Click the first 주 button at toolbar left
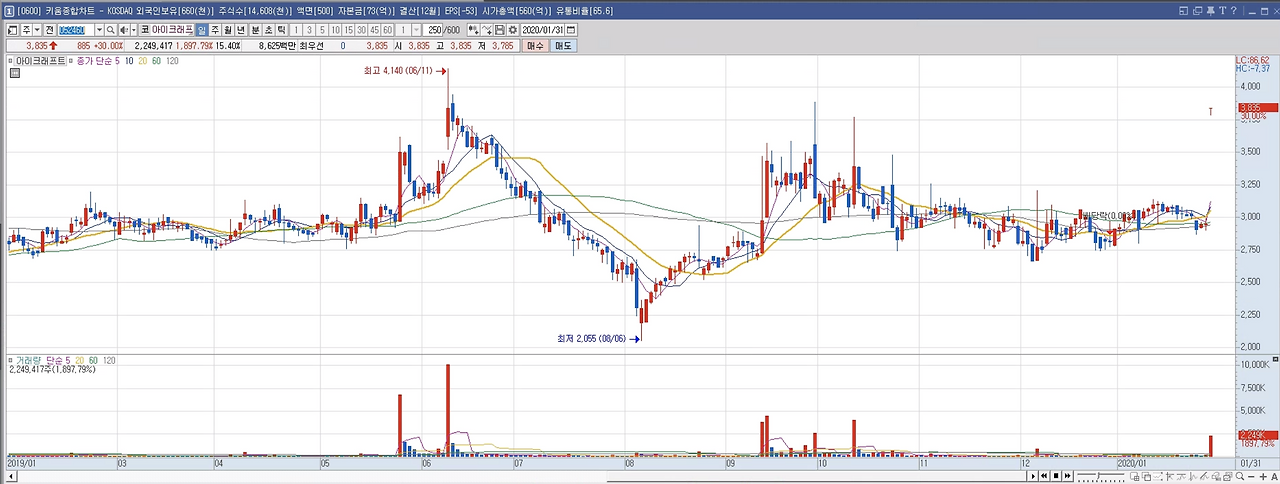Image resolution: width=1280 pixels, height=484 pixels. click(26, 30)
